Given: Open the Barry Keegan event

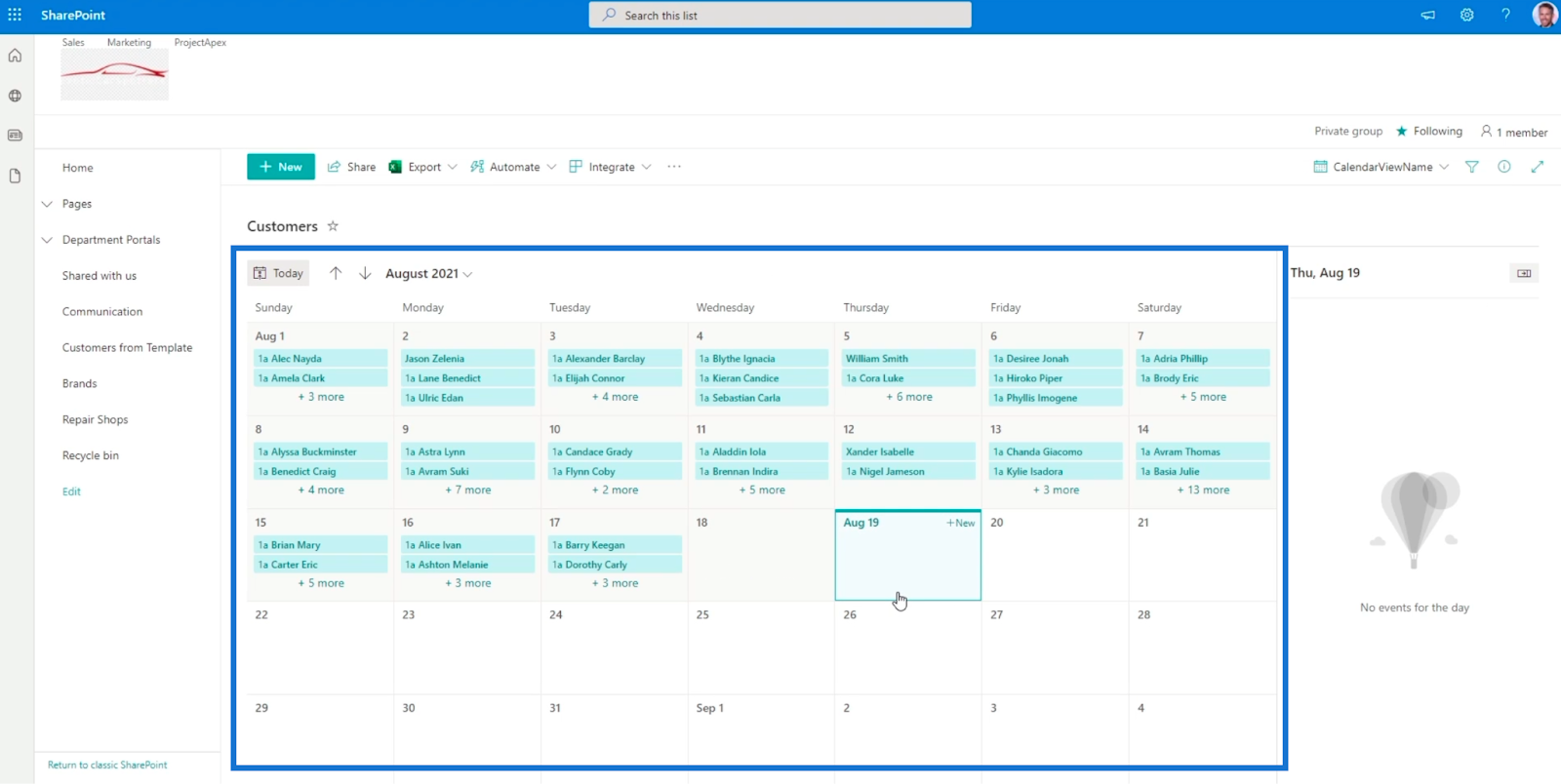Looking at the screenshot, I should tap(616, 545).
